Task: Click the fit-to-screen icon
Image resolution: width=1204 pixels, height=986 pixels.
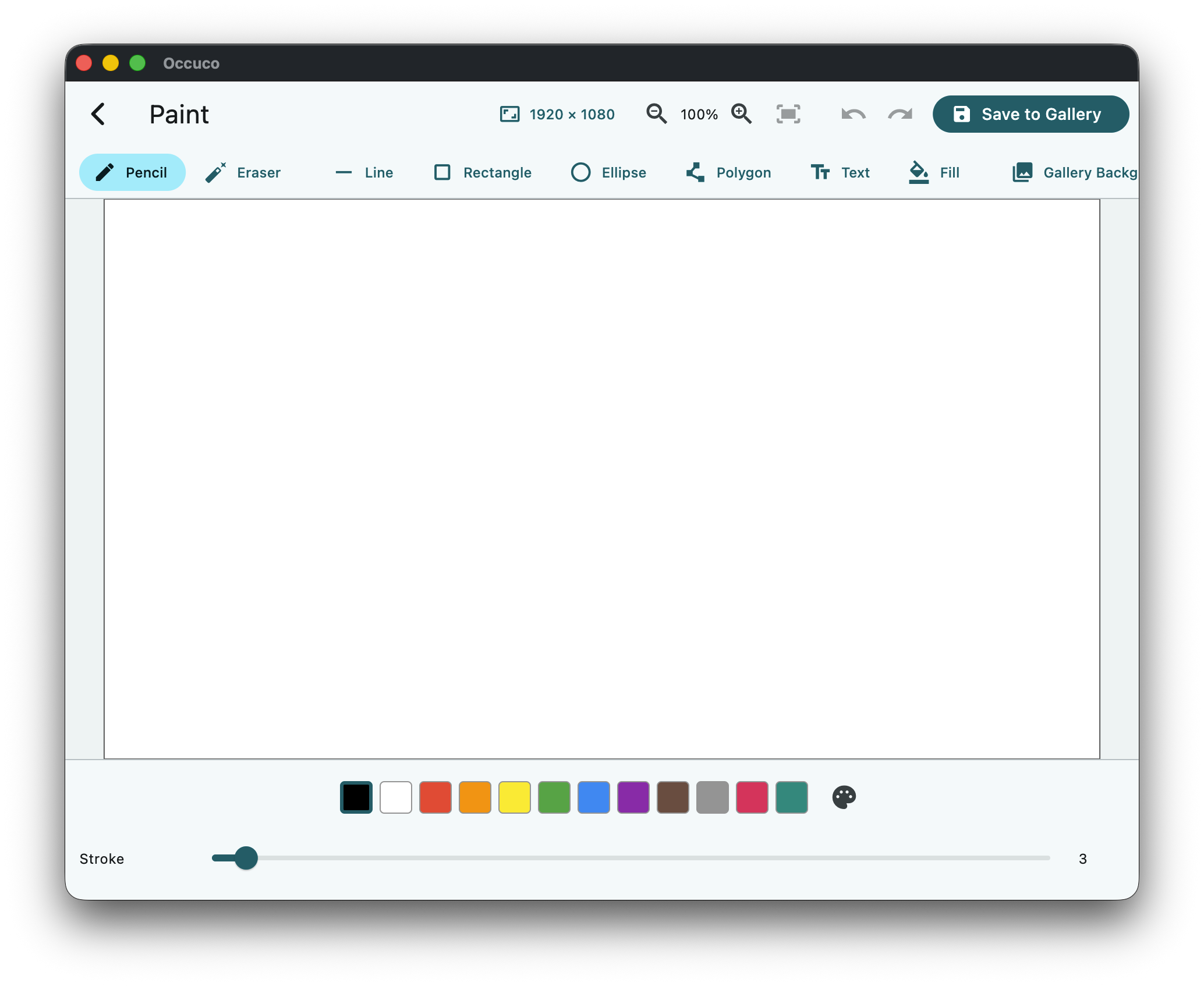Action: click(x=788, y=114)
